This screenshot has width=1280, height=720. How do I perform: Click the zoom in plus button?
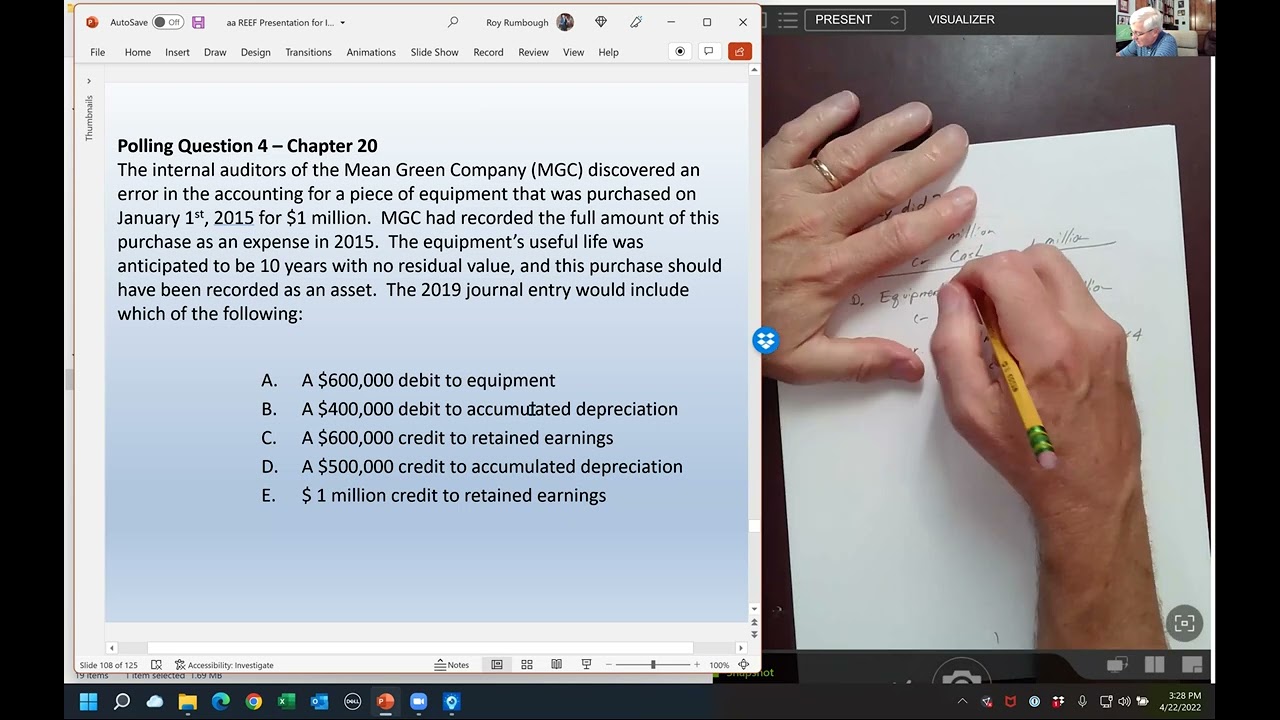pos(697,665)
